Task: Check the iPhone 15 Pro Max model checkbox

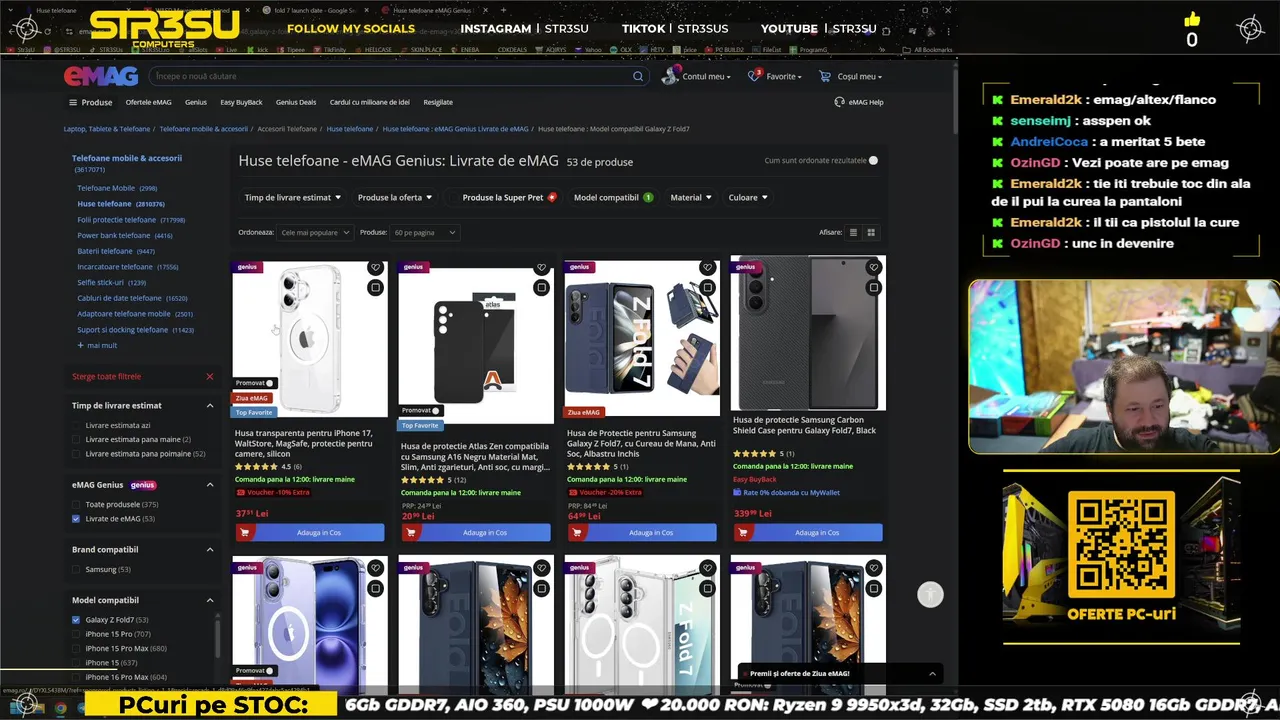Action: click(76, 648)
